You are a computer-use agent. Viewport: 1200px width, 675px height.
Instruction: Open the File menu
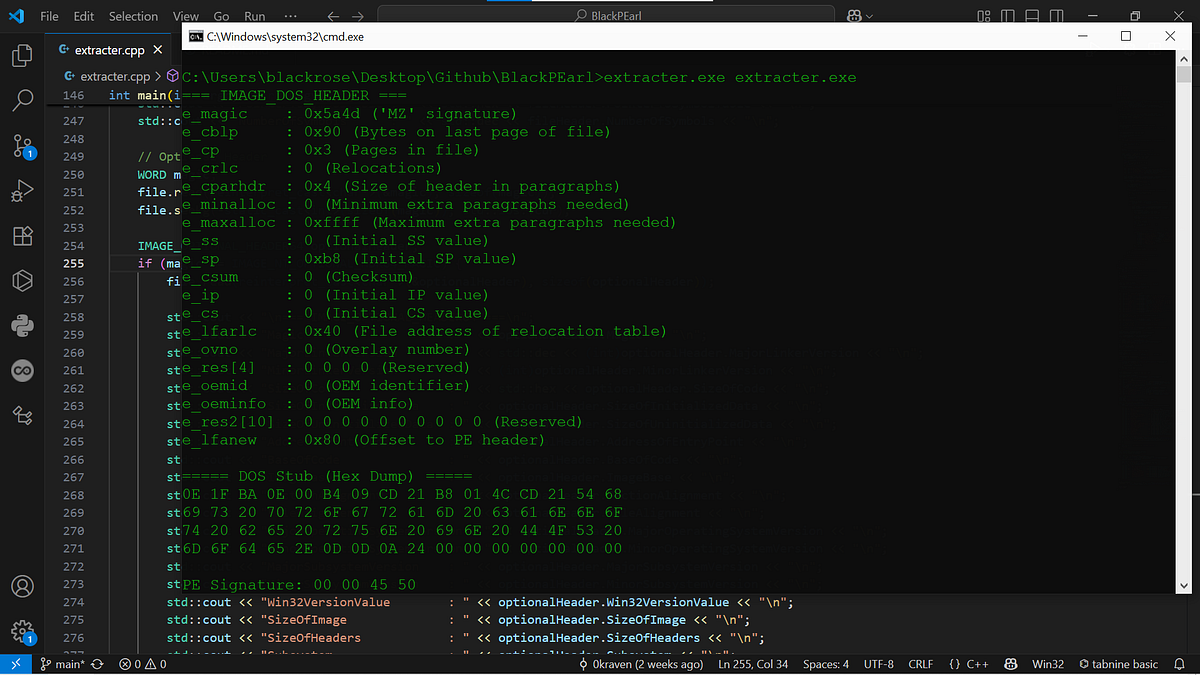(49, 15)
